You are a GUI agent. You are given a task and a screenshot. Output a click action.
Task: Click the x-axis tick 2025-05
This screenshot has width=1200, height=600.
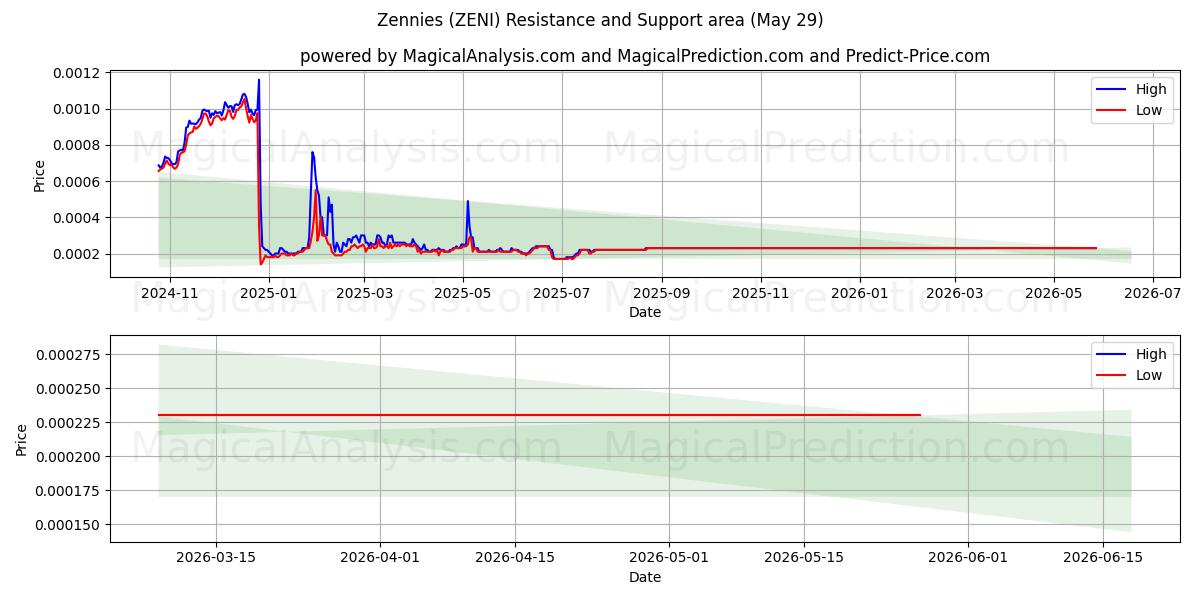pyautogui.click(x=464, y=294)
